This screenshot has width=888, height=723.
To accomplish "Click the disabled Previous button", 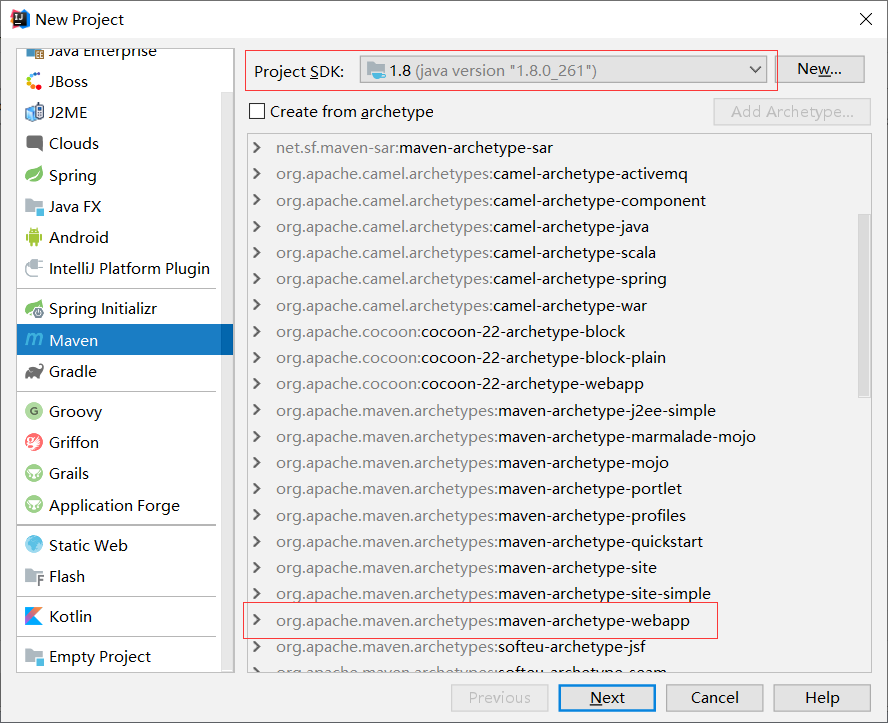I will [500, 698].
